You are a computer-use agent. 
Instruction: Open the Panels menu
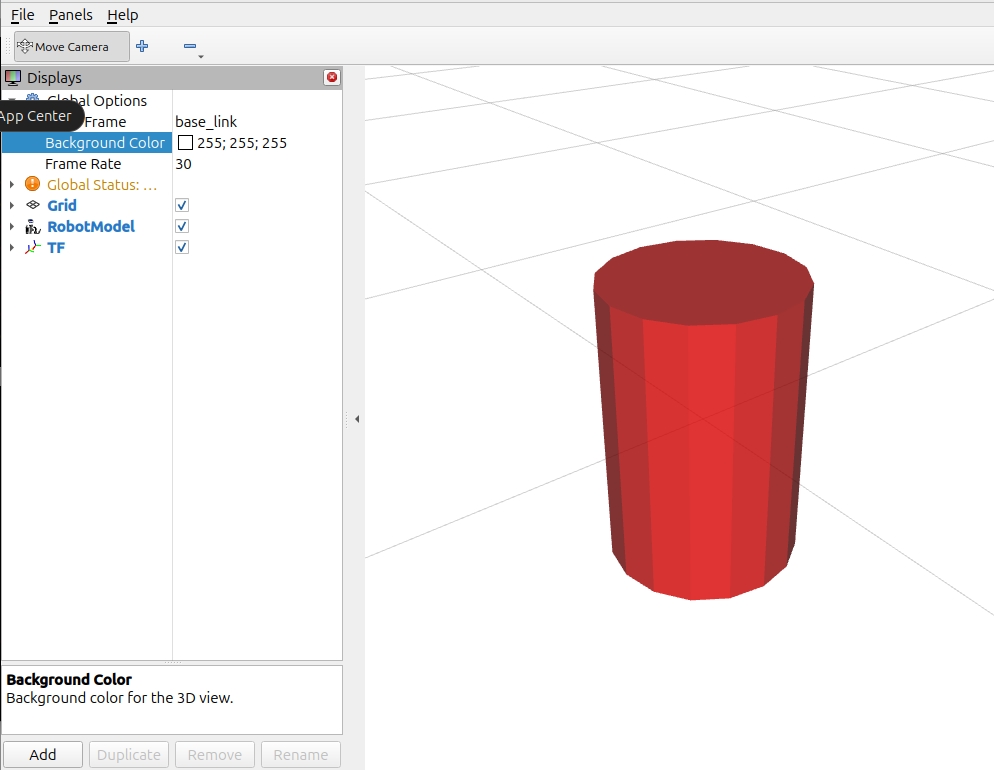[x=70, y=15]
